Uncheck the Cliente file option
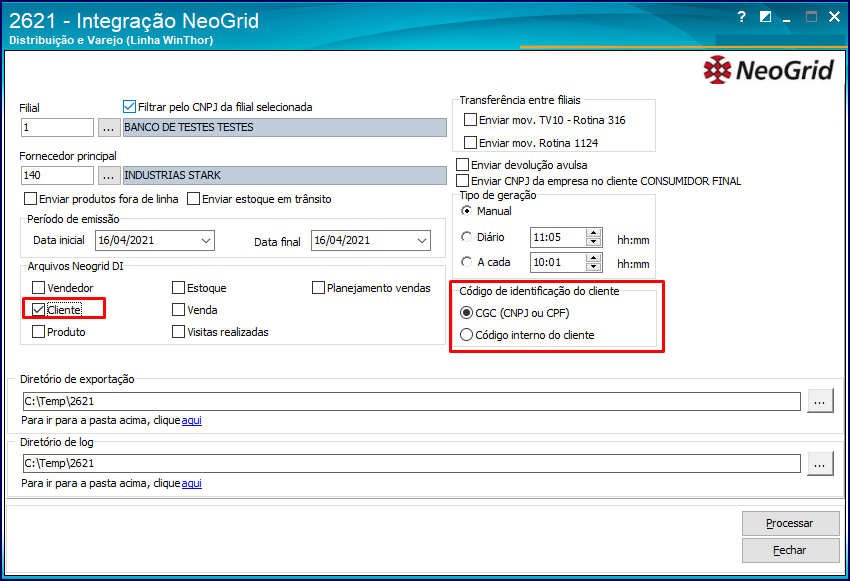The image size is (850, 581). [38, 310]
